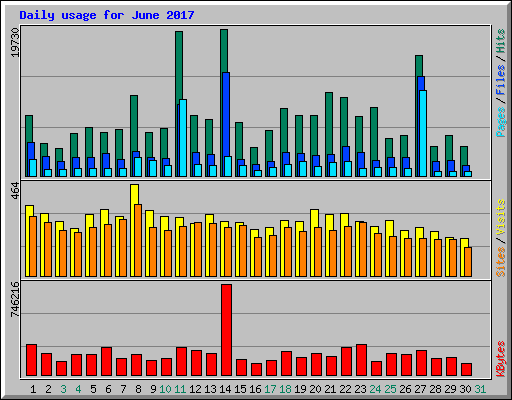Click the orange sites bar for day 30
Image resolution: width=512 pixels, height=400 pixels.
[x=468, y=262]
